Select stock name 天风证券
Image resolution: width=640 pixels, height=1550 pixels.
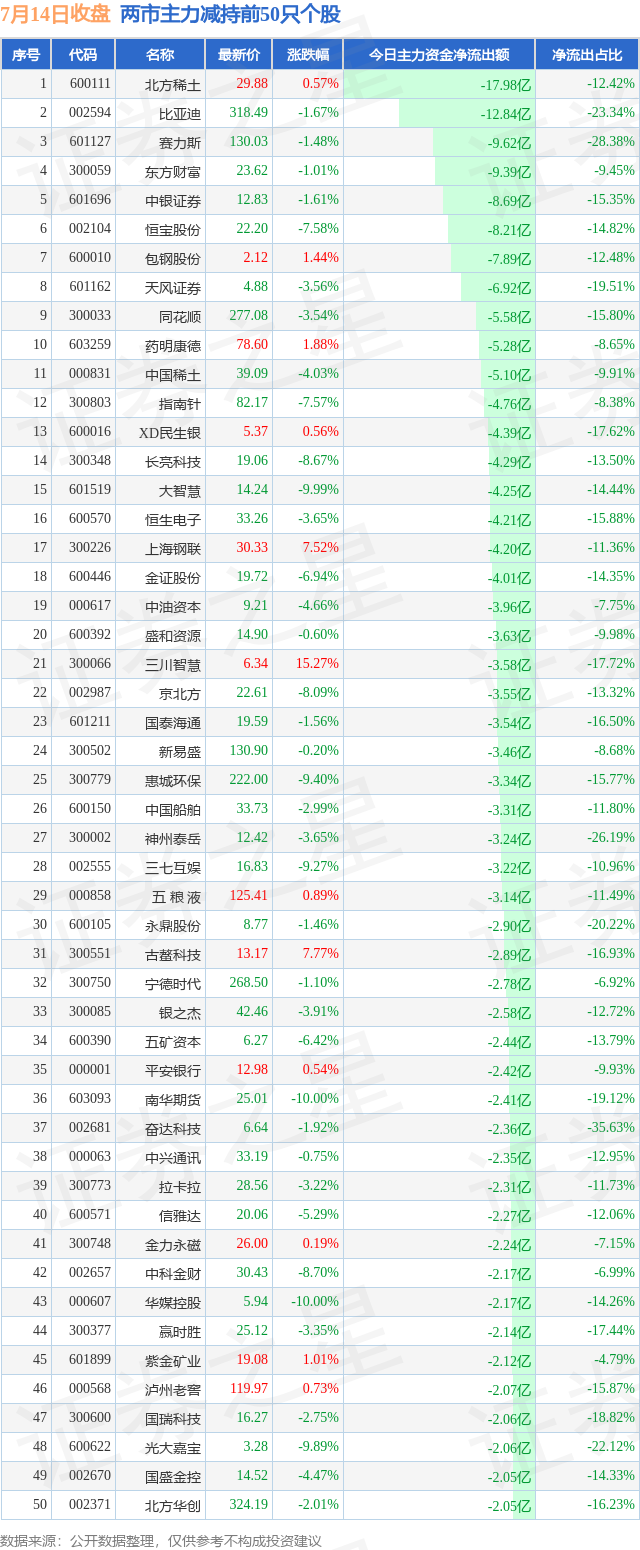[173, 287]
